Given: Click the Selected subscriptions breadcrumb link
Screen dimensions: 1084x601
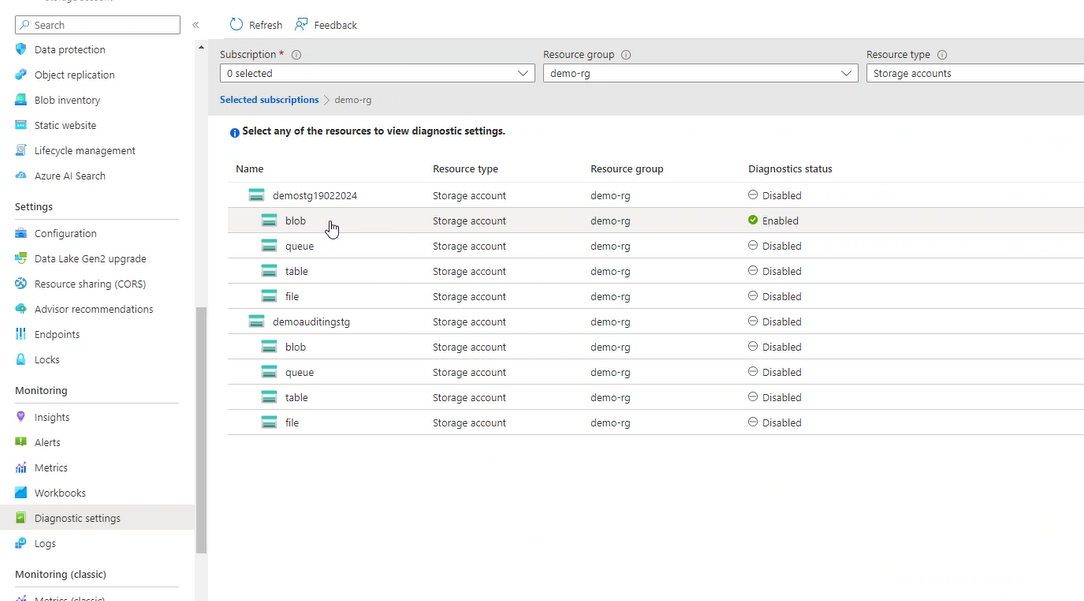Looking at the screenshot, I should click(x=269, y=100).
